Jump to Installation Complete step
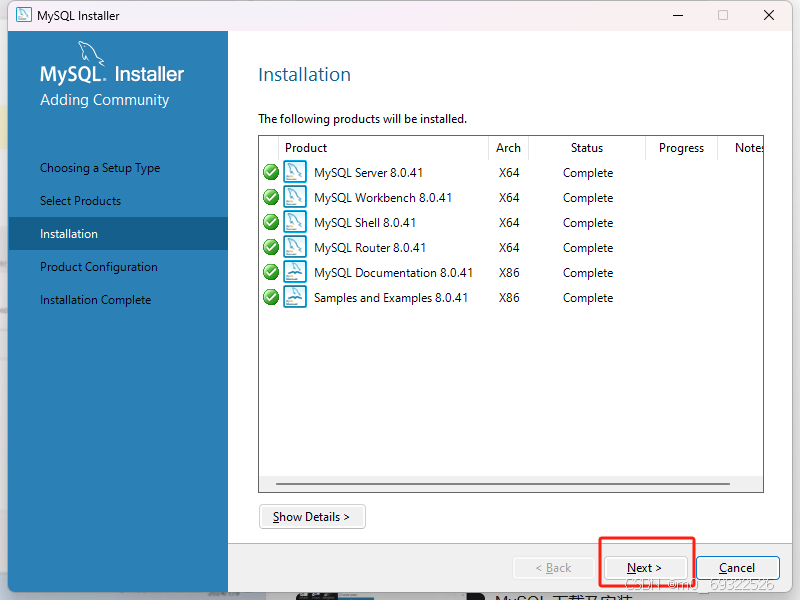This screenshot has height=600, width=800. (95, 300)
